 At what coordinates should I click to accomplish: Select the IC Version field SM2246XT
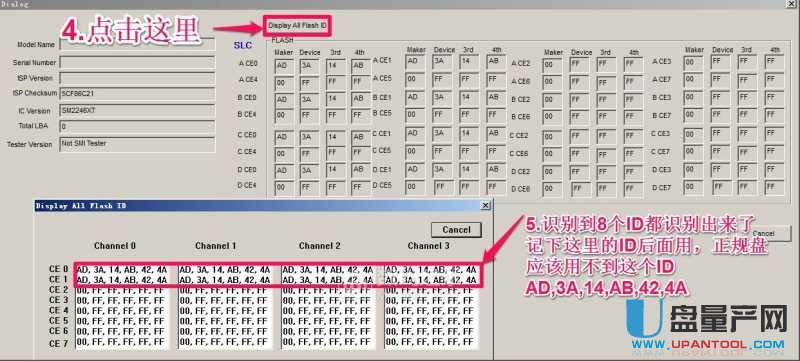tap(137, 110)
